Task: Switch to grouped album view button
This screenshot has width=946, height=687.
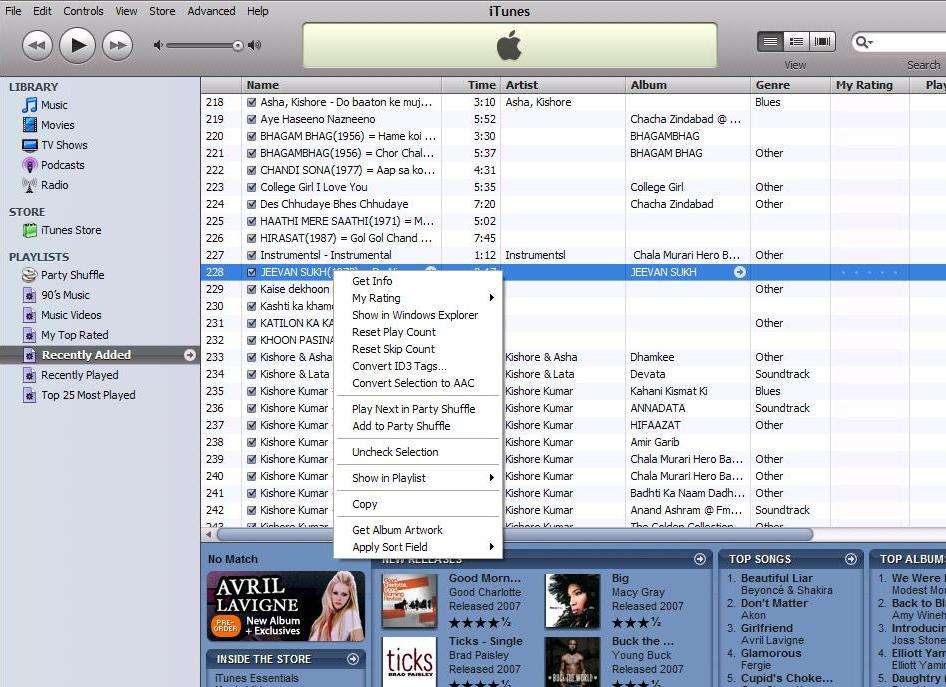Action: (796, 42)
